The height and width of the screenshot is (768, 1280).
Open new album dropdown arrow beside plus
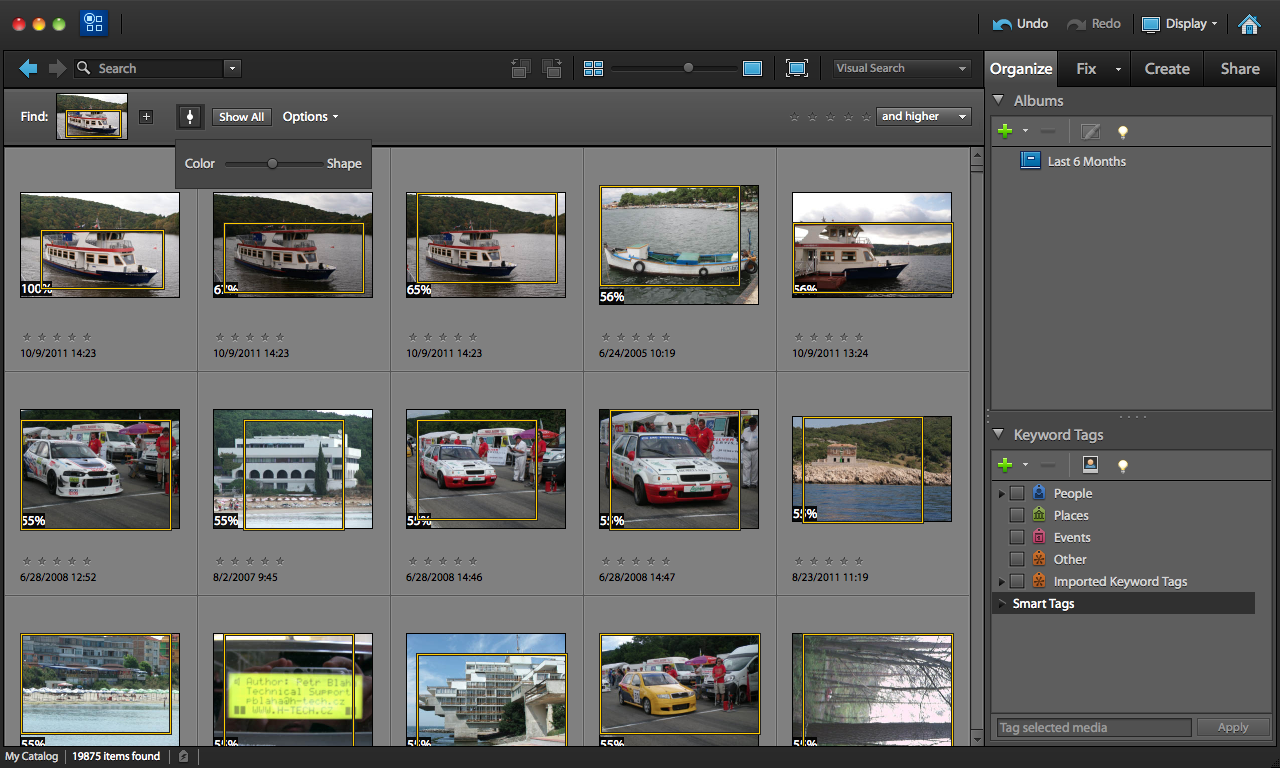[1025, 131]
